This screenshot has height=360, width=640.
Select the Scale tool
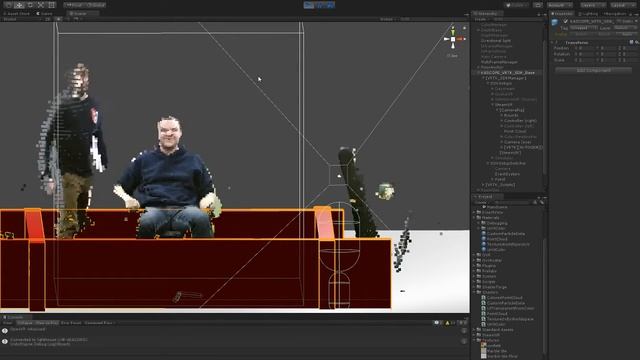41,5
